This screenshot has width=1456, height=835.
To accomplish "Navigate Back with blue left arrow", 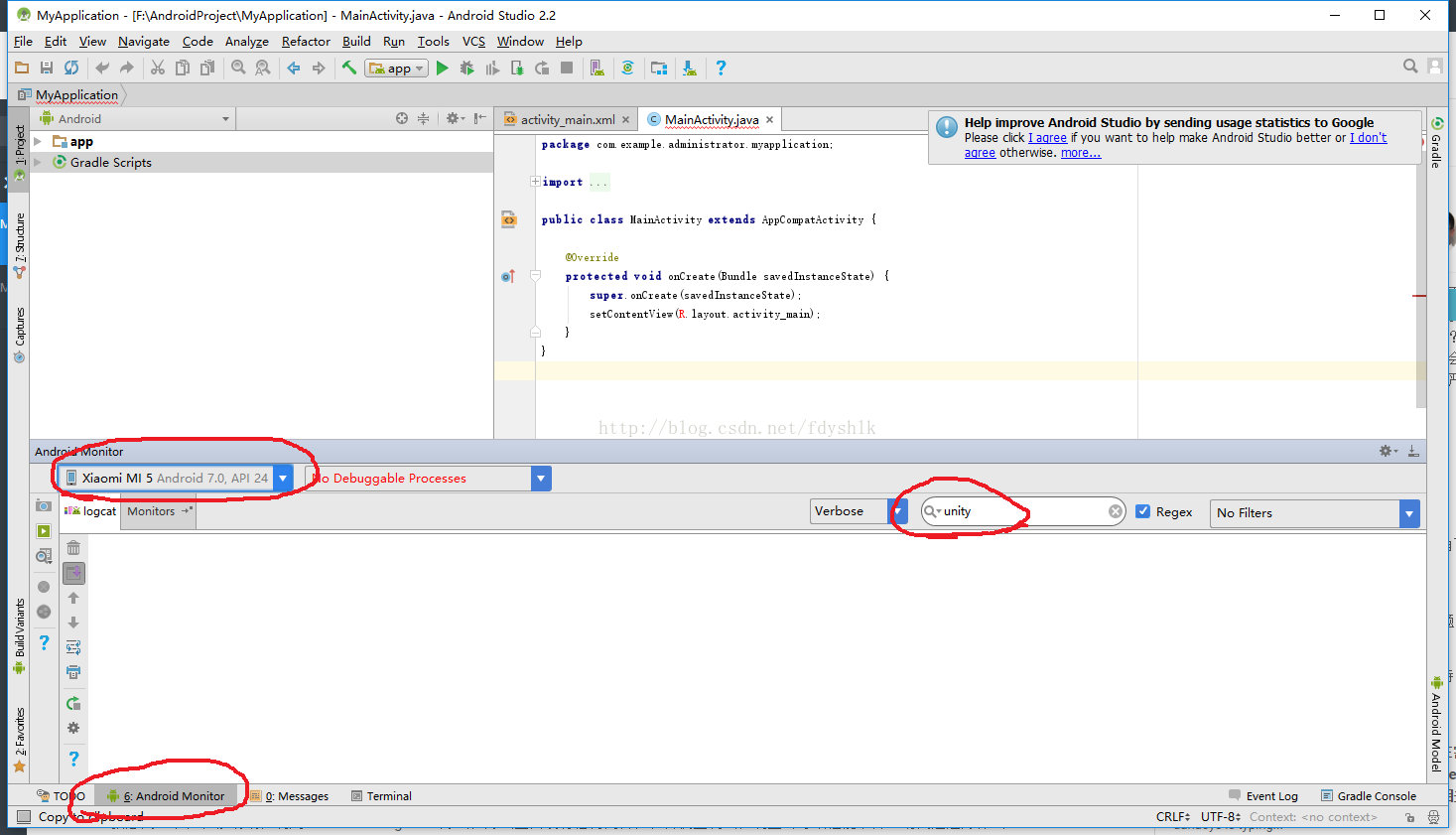I will (x=294, y=68).
